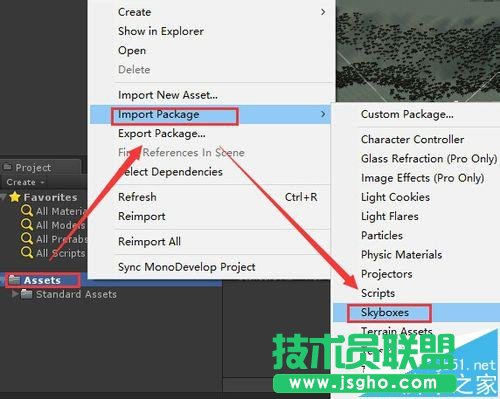The image size is (500, 399).
Task: Choose Reimport menu entry
Action: [x=211, y=216]
